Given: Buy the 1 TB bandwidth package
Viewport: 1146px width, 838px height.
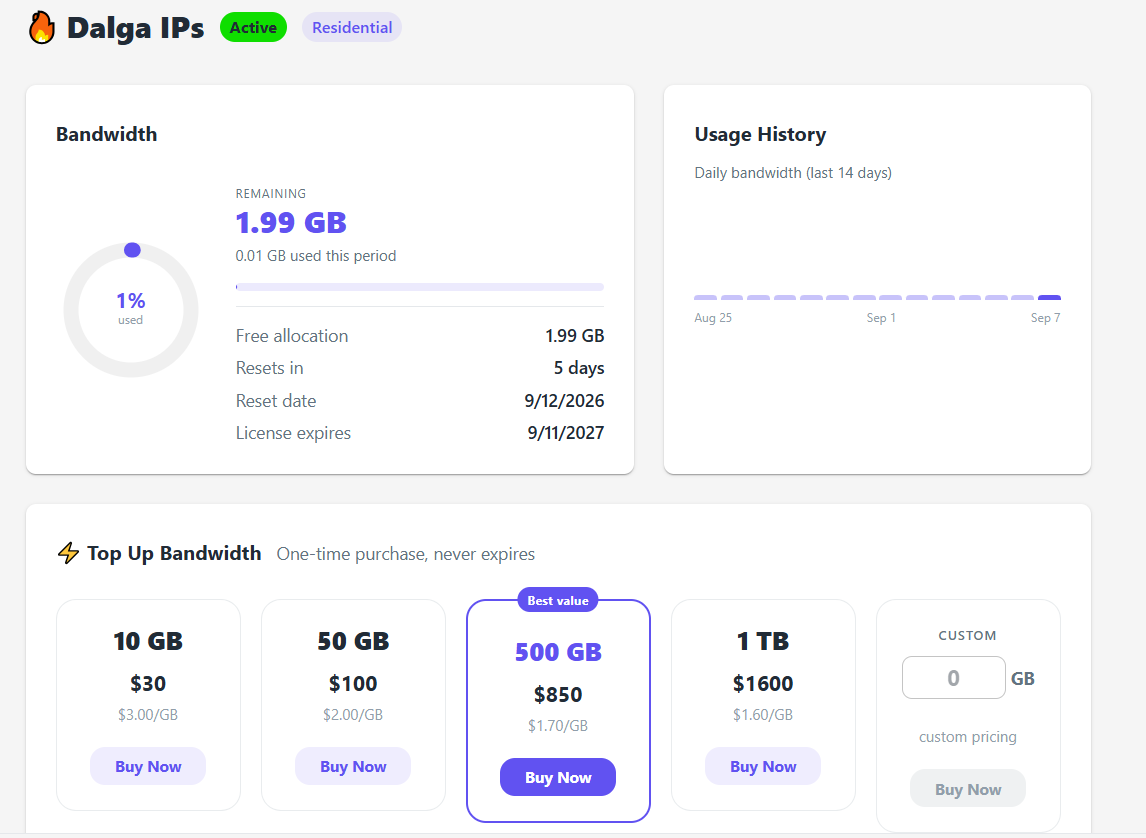Looking at the screenshot, I should [x=763, y=766].
